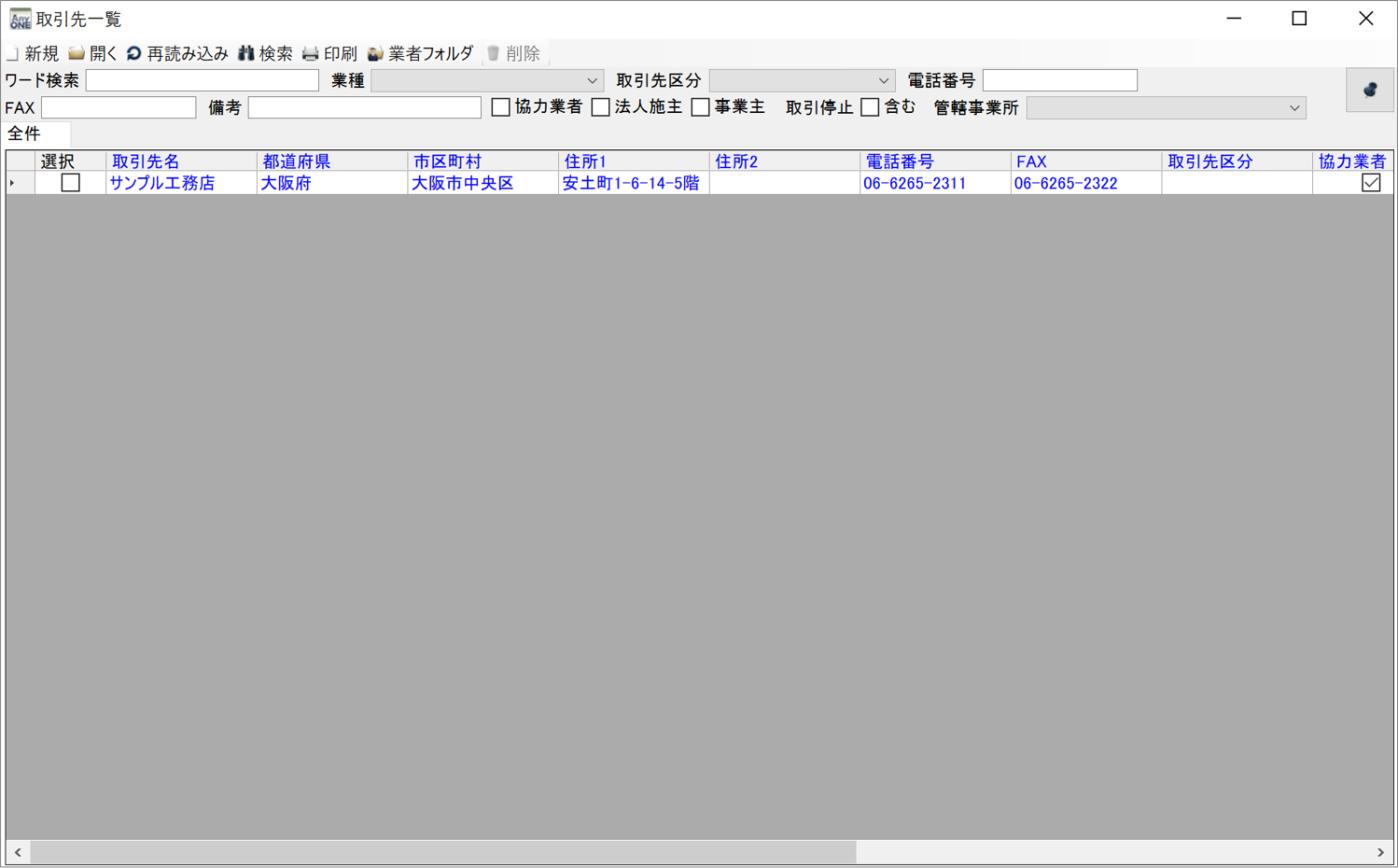Click the 削除 trash icon
1398x868 pixels.
pyautogui.click(x=494, y=54)
